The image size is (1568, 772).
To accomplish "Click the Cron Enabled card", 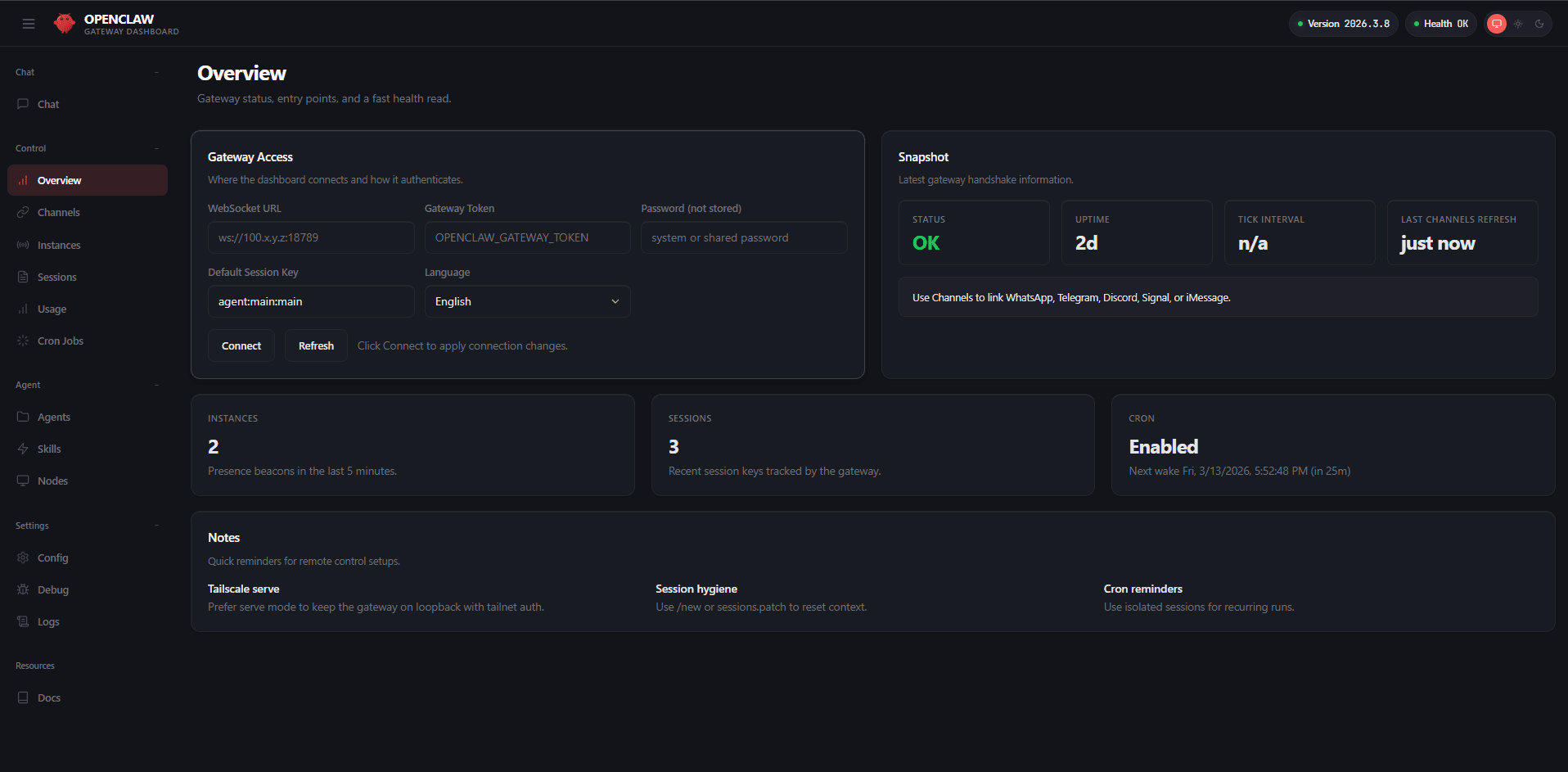I will [1333, 445].
